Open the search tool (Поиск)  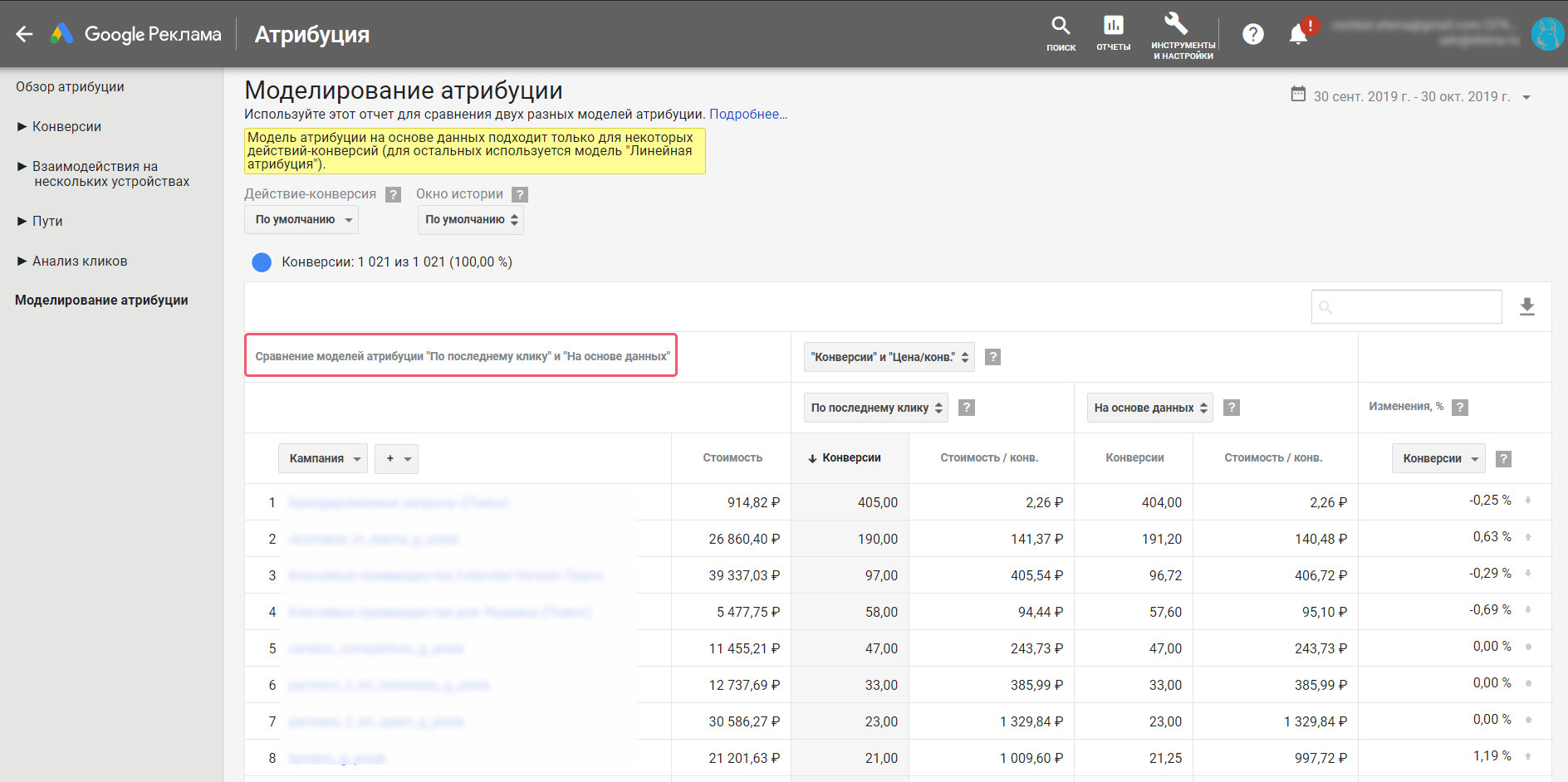pyautogui.click(x=1061, y=33)
